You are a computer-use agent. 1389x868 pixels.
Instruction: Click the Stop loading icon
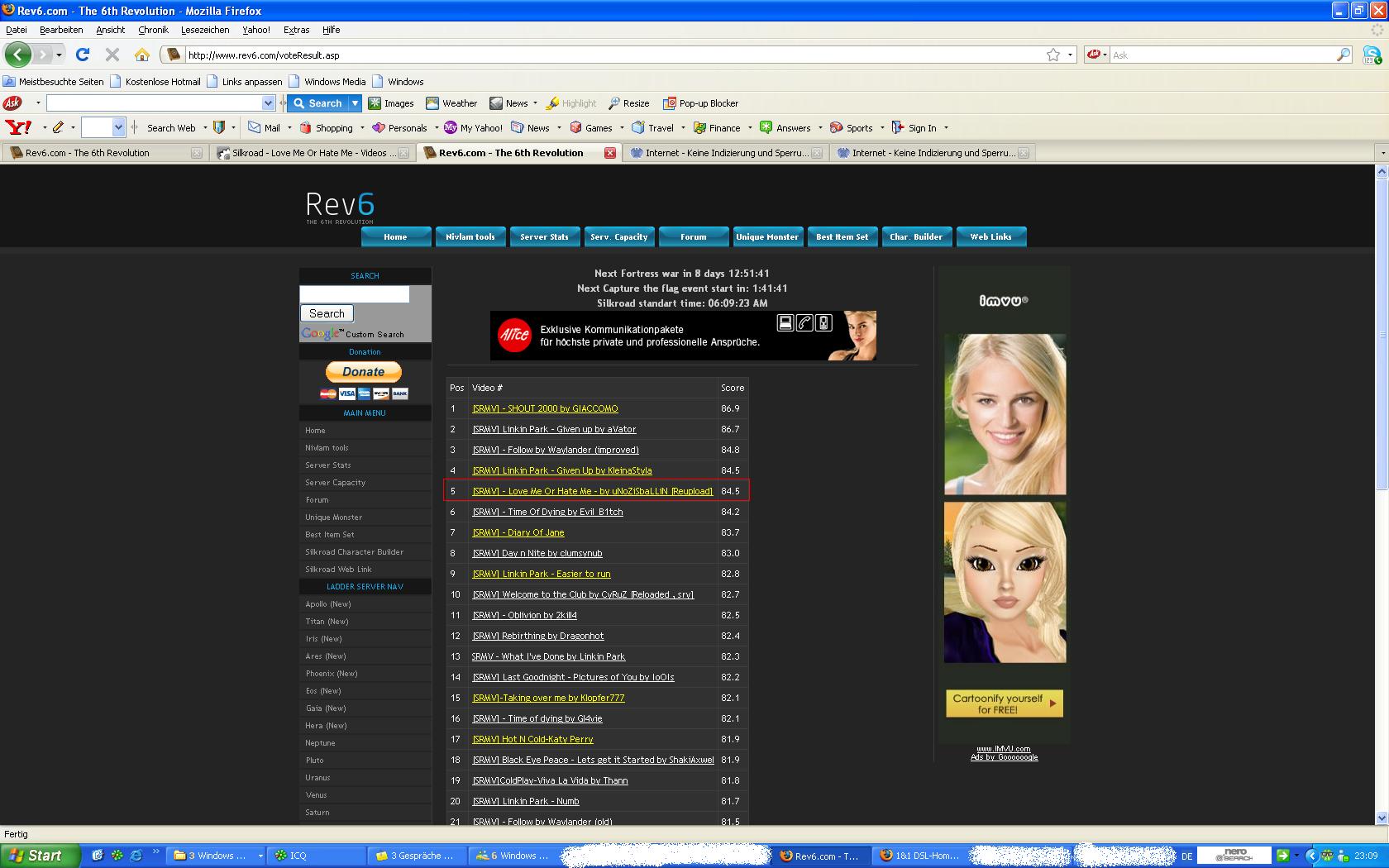(x=112, y=55)
